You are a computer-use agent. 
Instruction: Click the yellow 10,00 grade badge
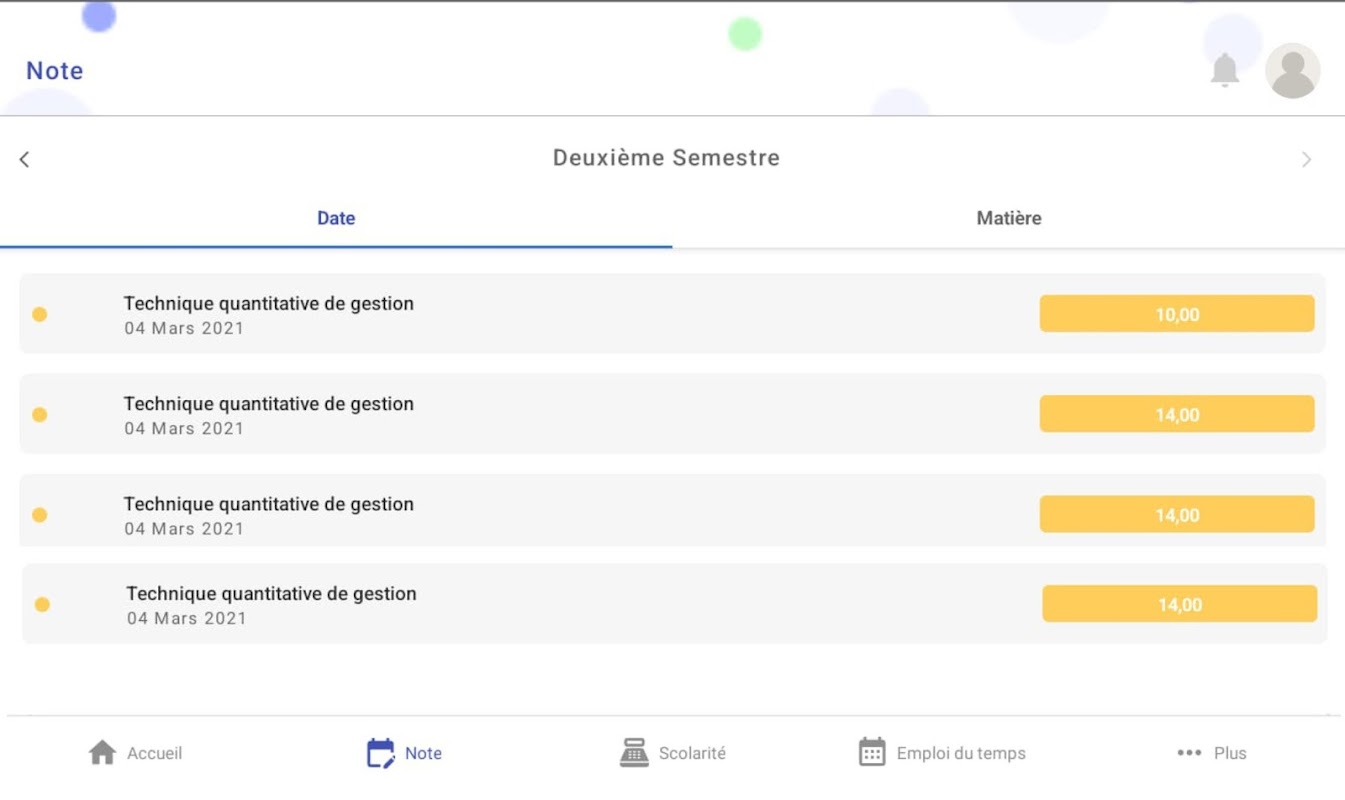[x=1177, y=314]
